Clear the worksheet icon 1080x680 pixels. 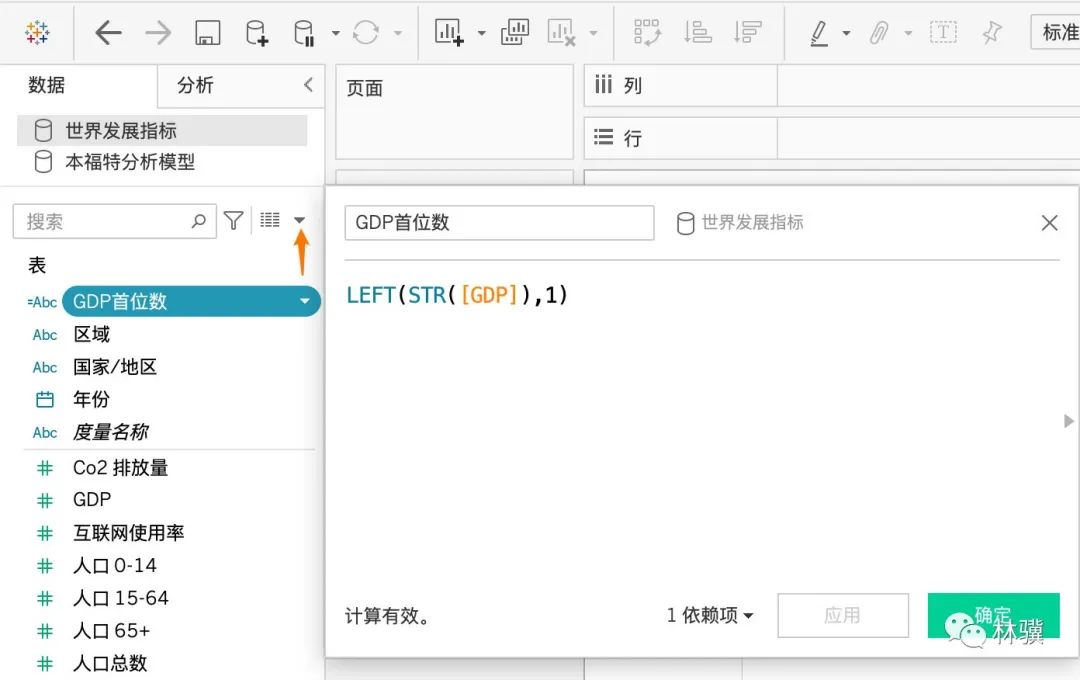561,32
